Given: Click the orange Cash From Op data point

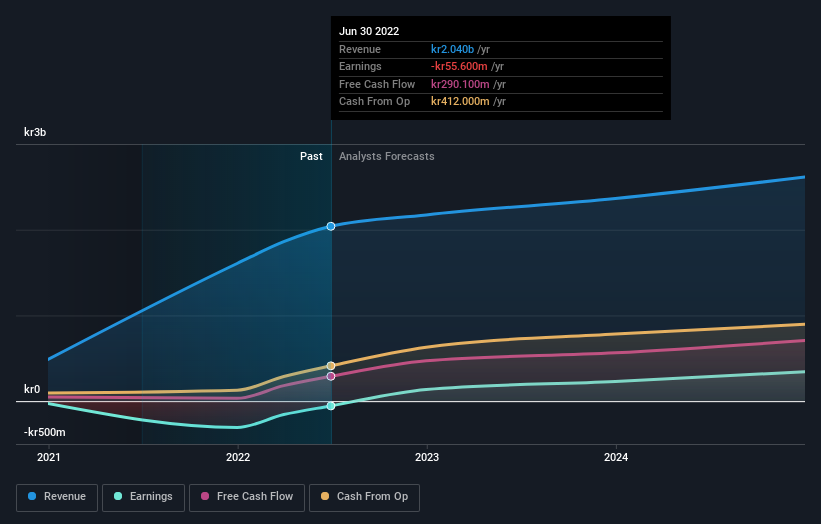Looking at the screenshot, I should pos(331,366).
